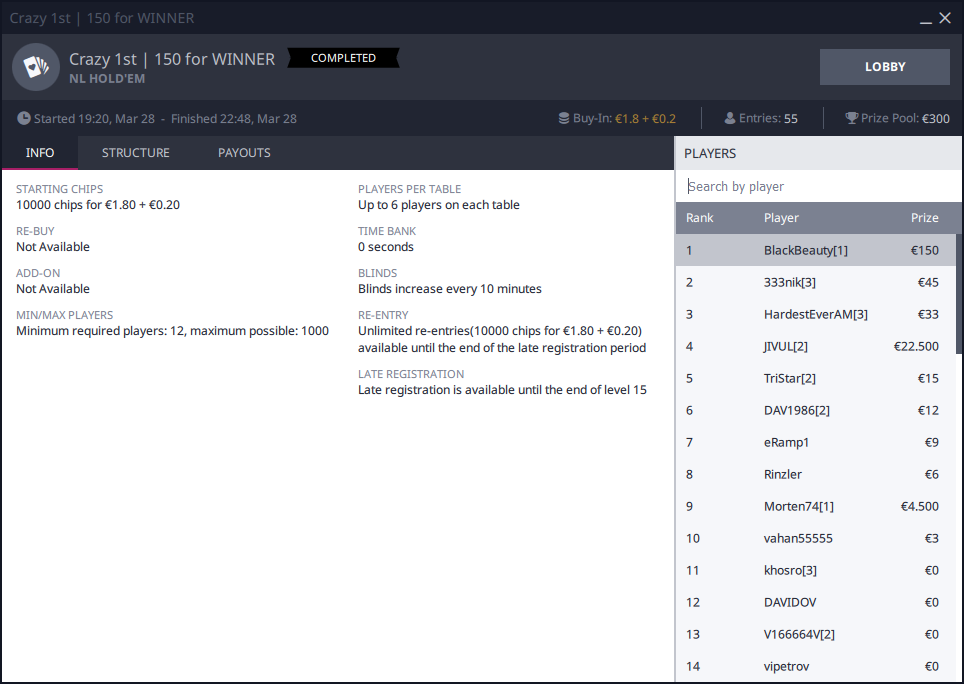Click the Prize Pool value €300
Image resolution: width=964 pixels, height=684 pixels.
[x=936, y=118]
